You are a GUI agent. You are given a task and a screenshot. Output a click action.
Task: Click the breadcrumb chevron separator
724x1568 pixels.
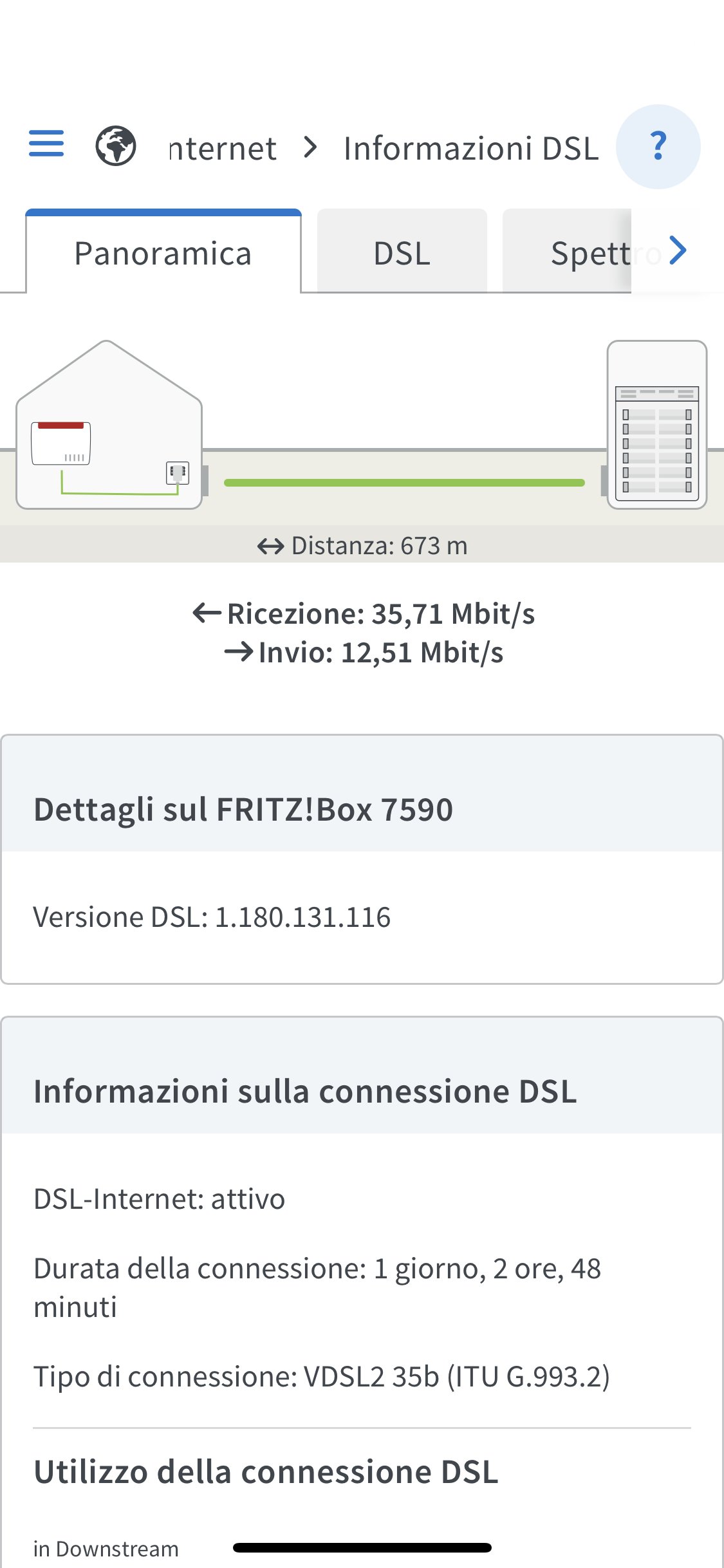(311, 147)
